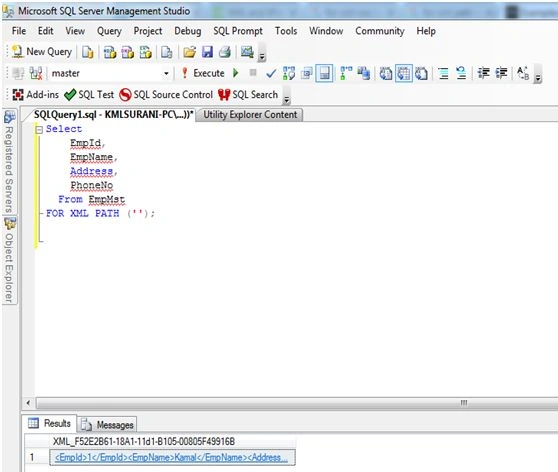
Task: Collapse the Select statement outline box
Action: tap(39, 130)
